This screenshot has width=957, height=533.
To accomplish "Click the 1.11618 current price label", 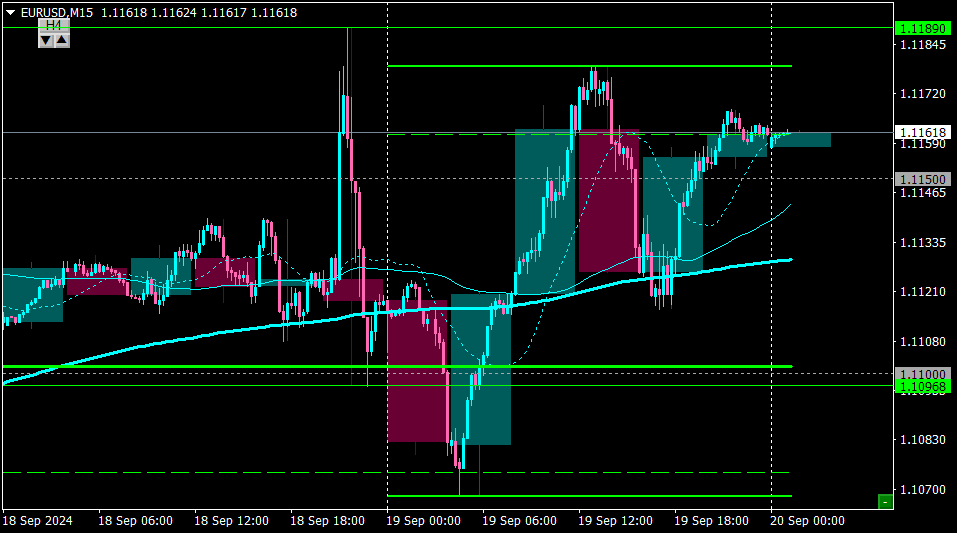I will coord(923,132).
